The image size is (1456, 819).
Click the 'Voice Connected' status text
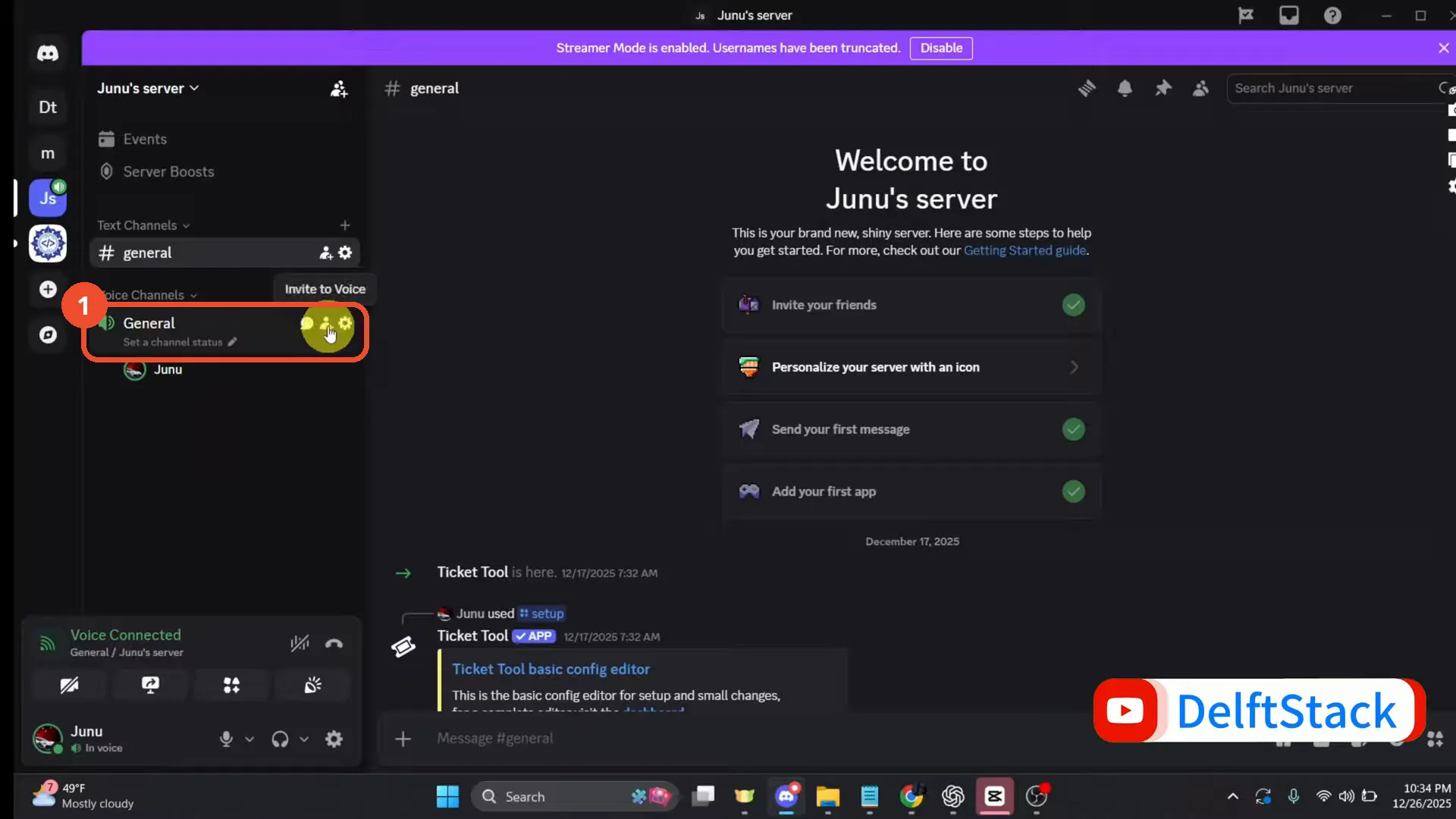[x=126, y=635]
